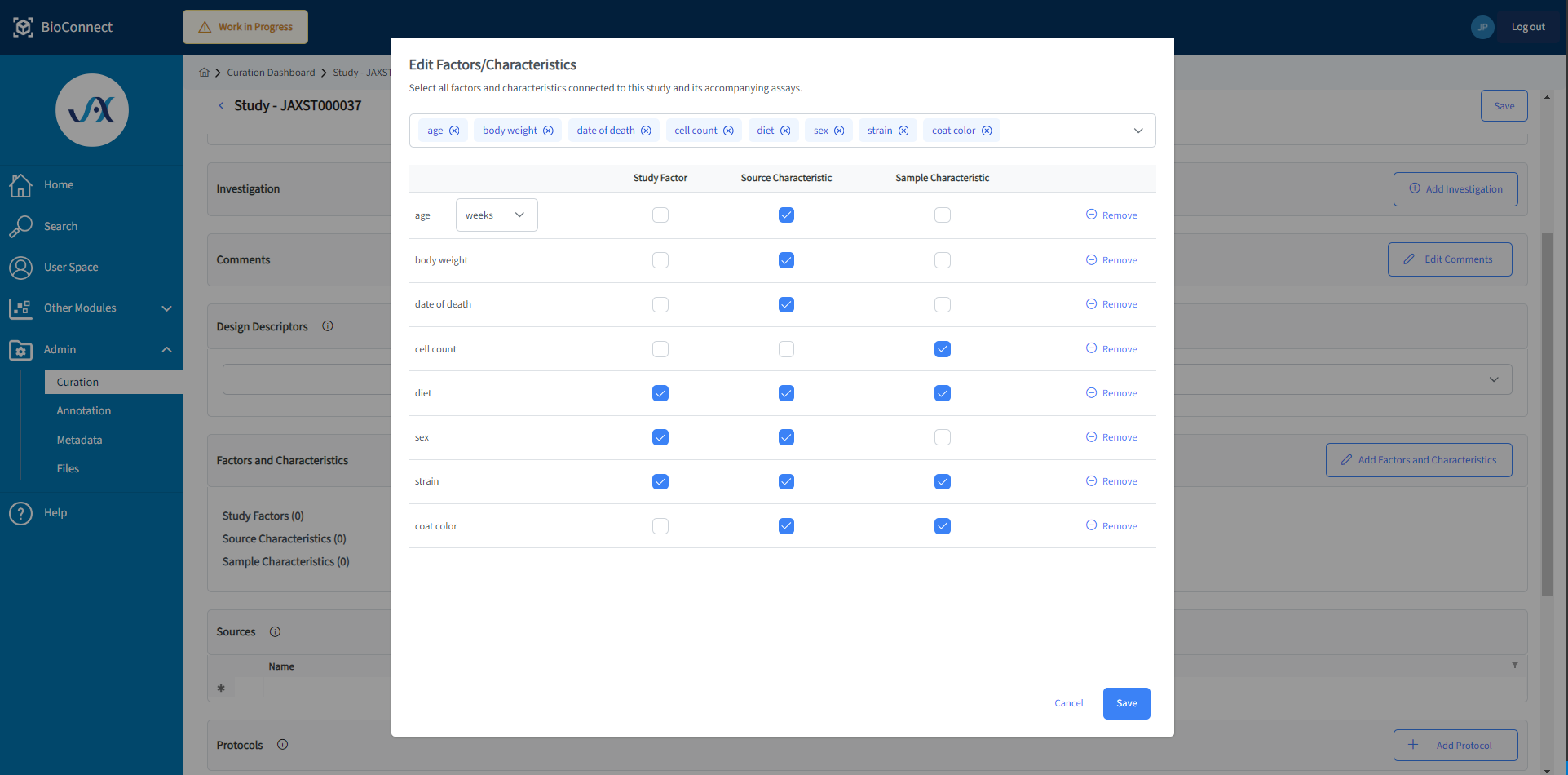Image resolution: width=1568 pixels, height=775 pixels.
Task: Disable Source Characteristic for diet
Action: click(786, 392)
